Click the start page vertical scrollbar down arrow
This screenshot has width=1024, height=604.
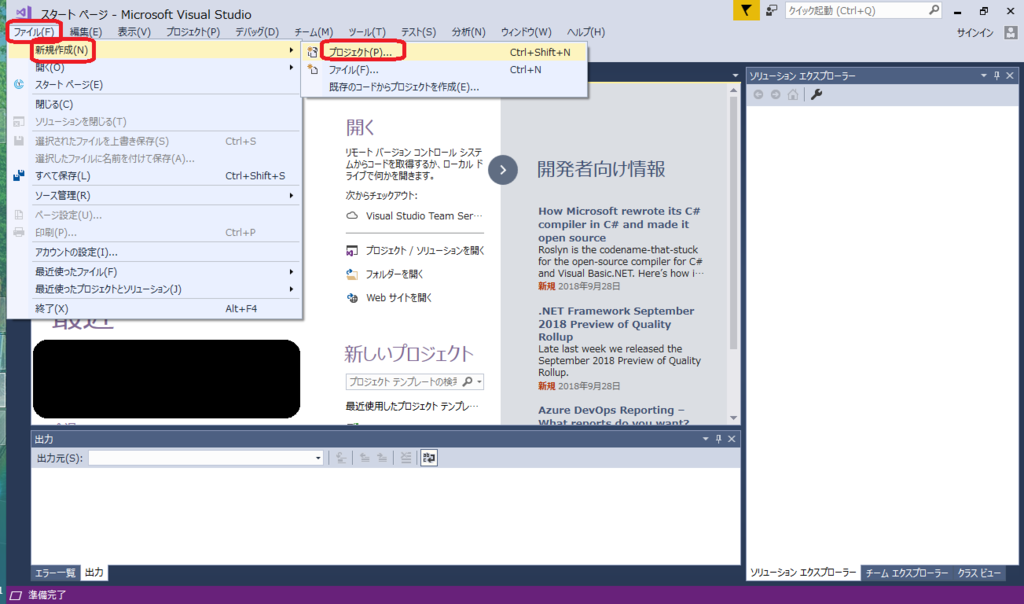733,418
